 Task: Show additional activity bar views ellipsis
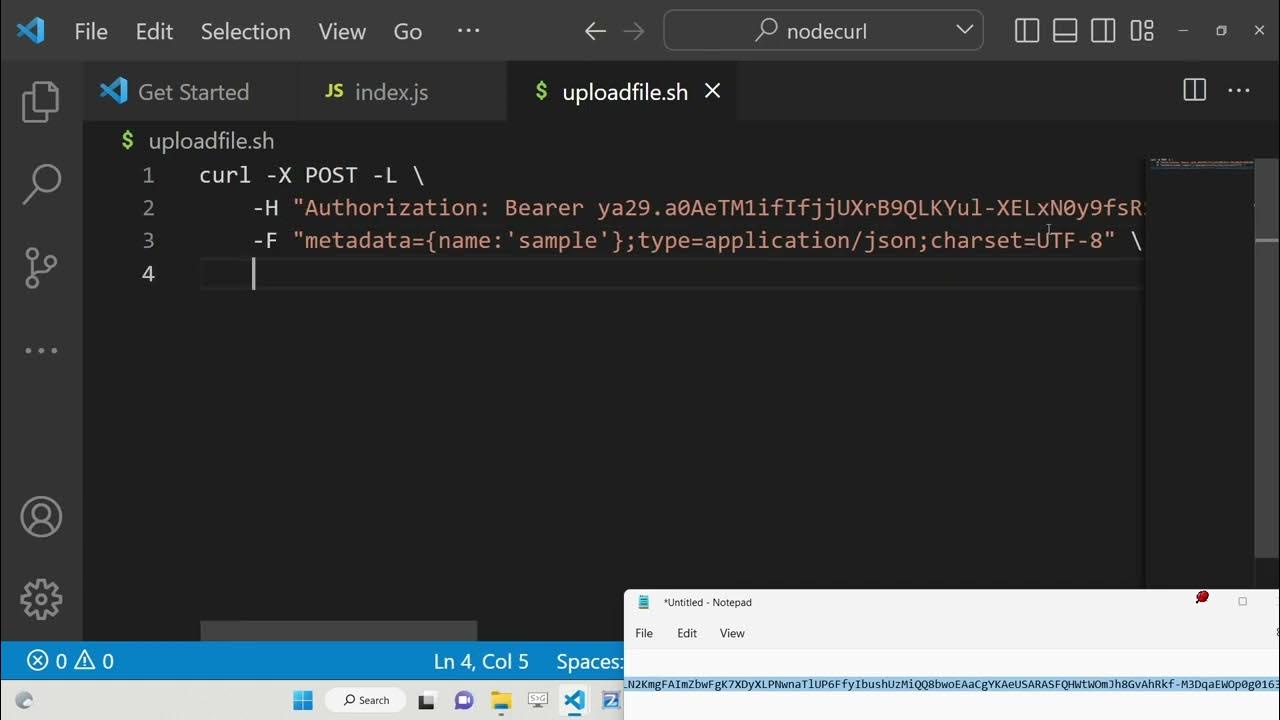pos(41,351)
